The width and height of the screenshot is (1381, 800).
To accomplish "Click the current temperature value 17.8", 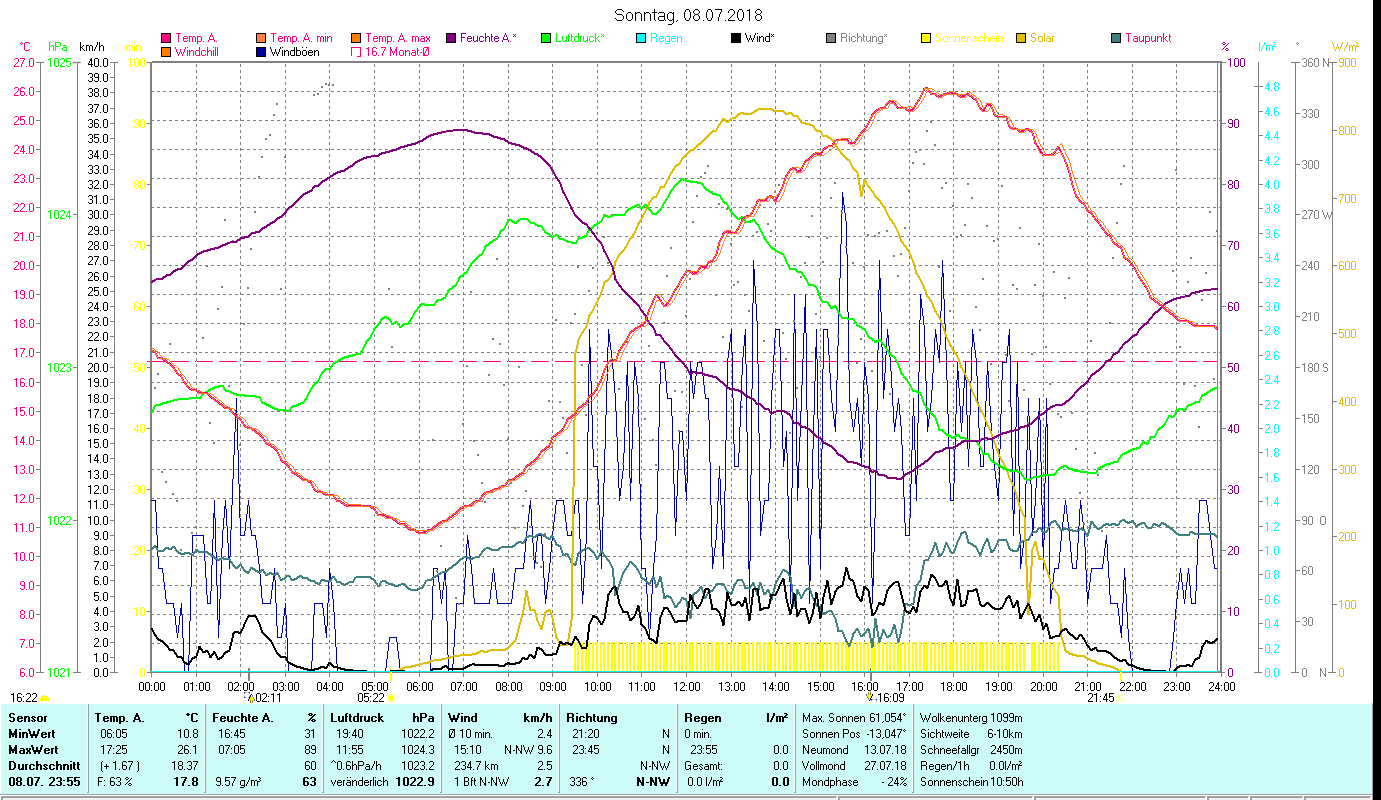I will pos(186,782).
